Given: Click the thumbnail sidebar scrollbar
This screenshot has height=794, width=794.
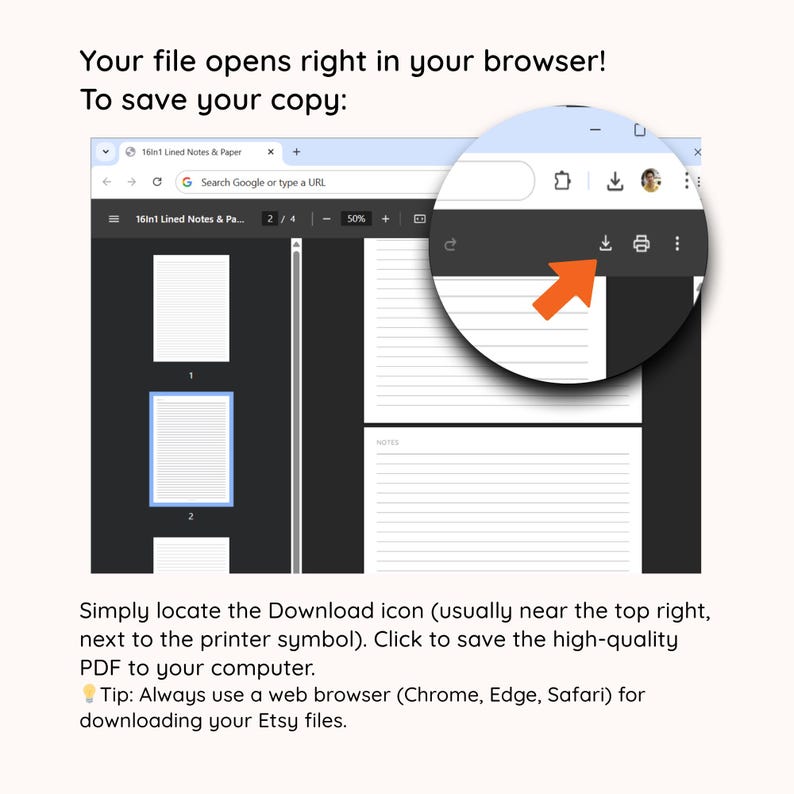Looking at the screenshot, I should [296, 406].
